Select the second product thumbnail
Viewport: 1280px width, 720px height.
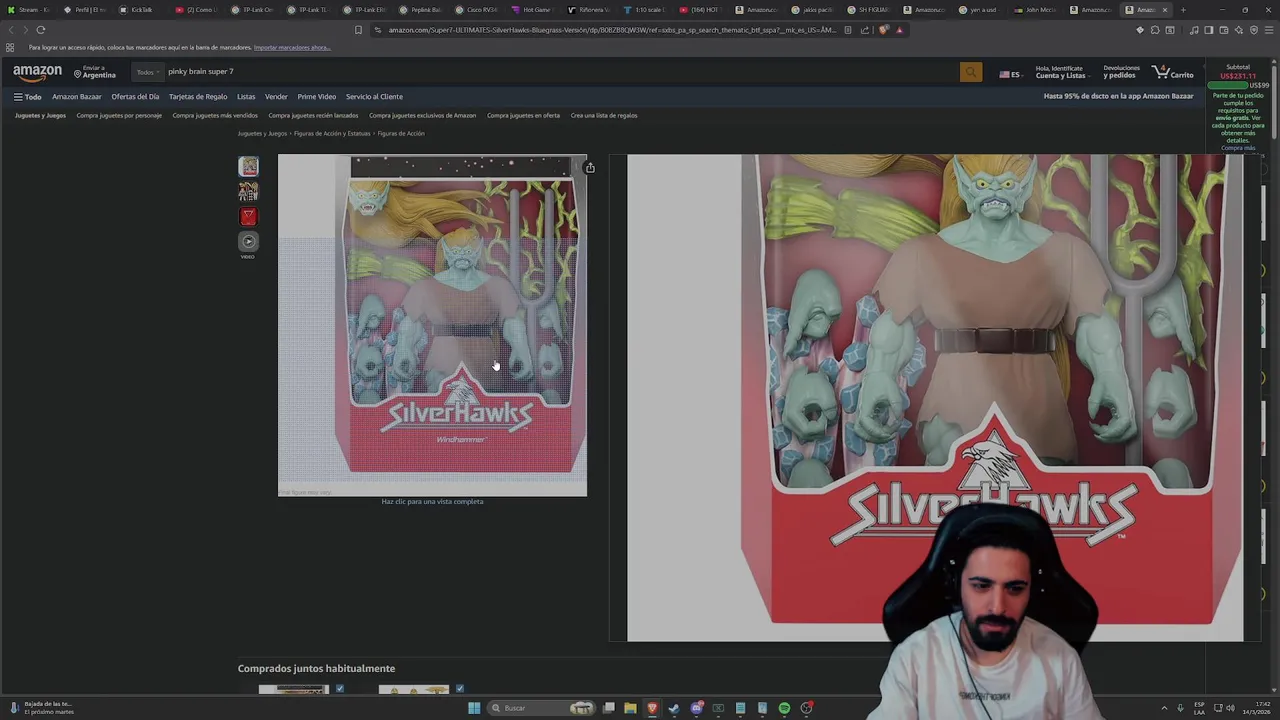(x=248, y=191)
